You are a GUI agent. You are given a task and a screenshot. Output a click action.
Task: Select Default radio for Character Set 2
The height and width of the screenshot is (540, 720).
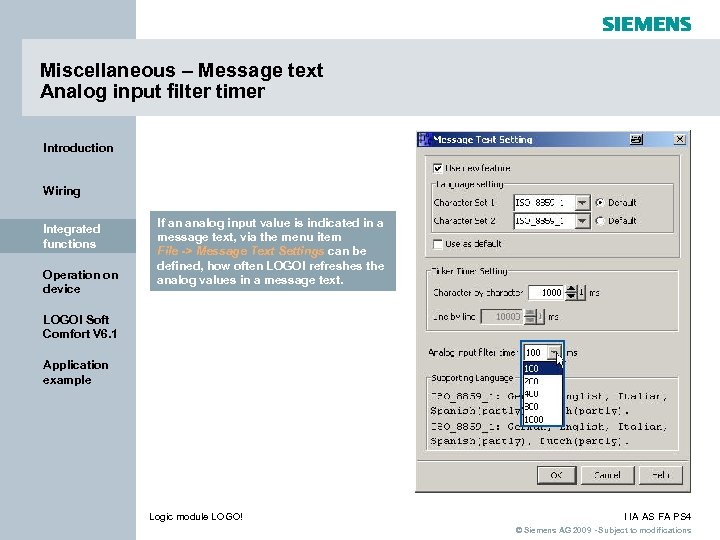[600, 221]
